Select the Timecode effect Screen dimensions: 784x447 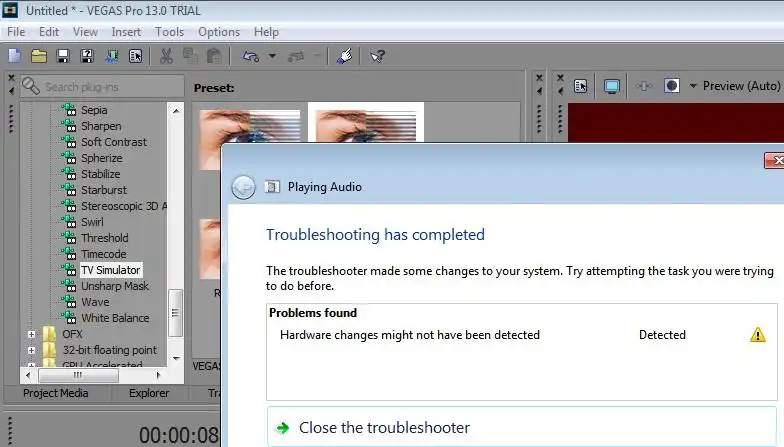coord(104,254)
